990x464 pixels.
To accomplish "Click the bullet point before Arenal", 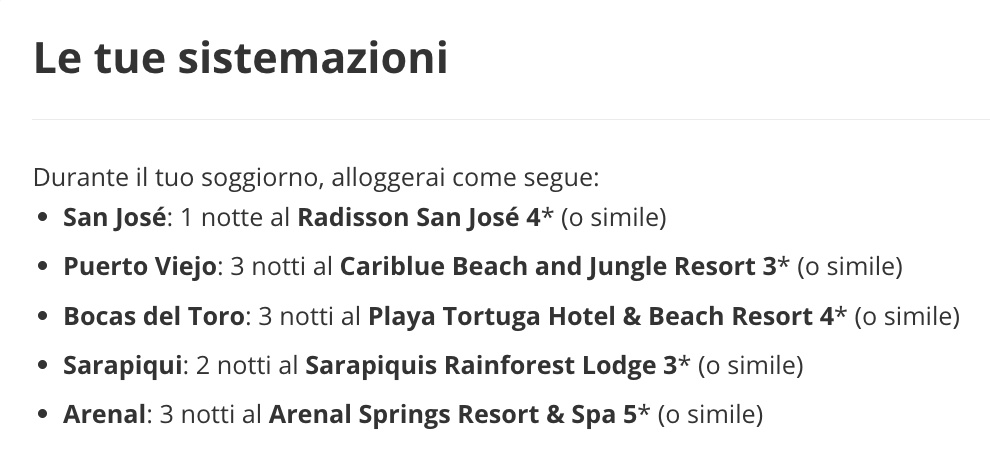I will pos(43,414).
